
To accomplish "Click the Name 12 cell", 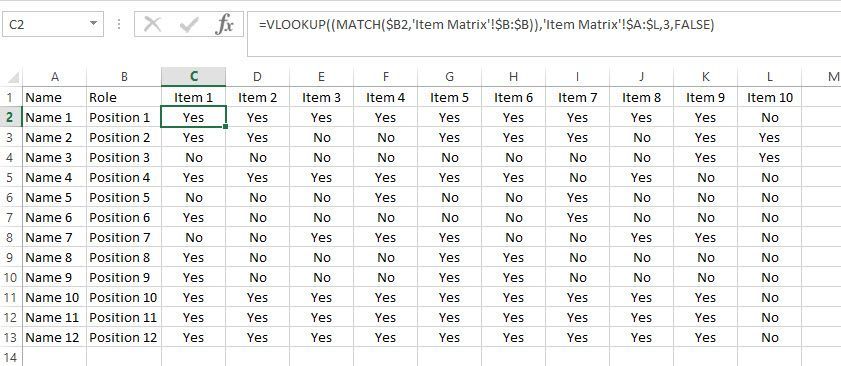I will [54, 338].
